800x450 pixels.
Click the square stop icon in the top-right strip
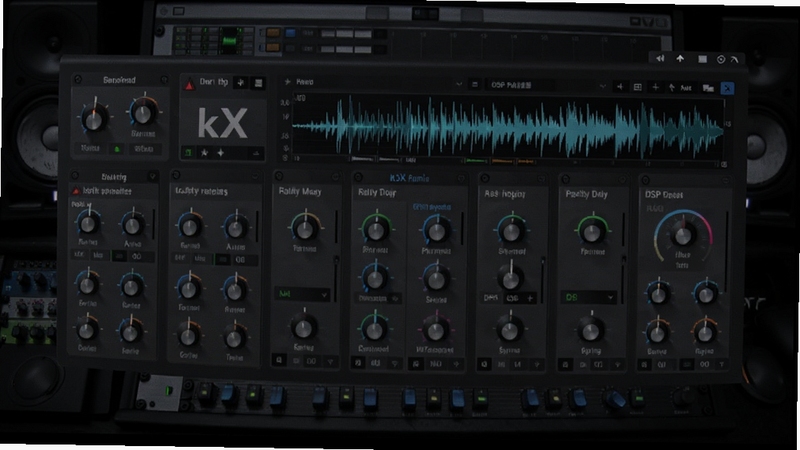pyautogui.click(x=703, y=59)
